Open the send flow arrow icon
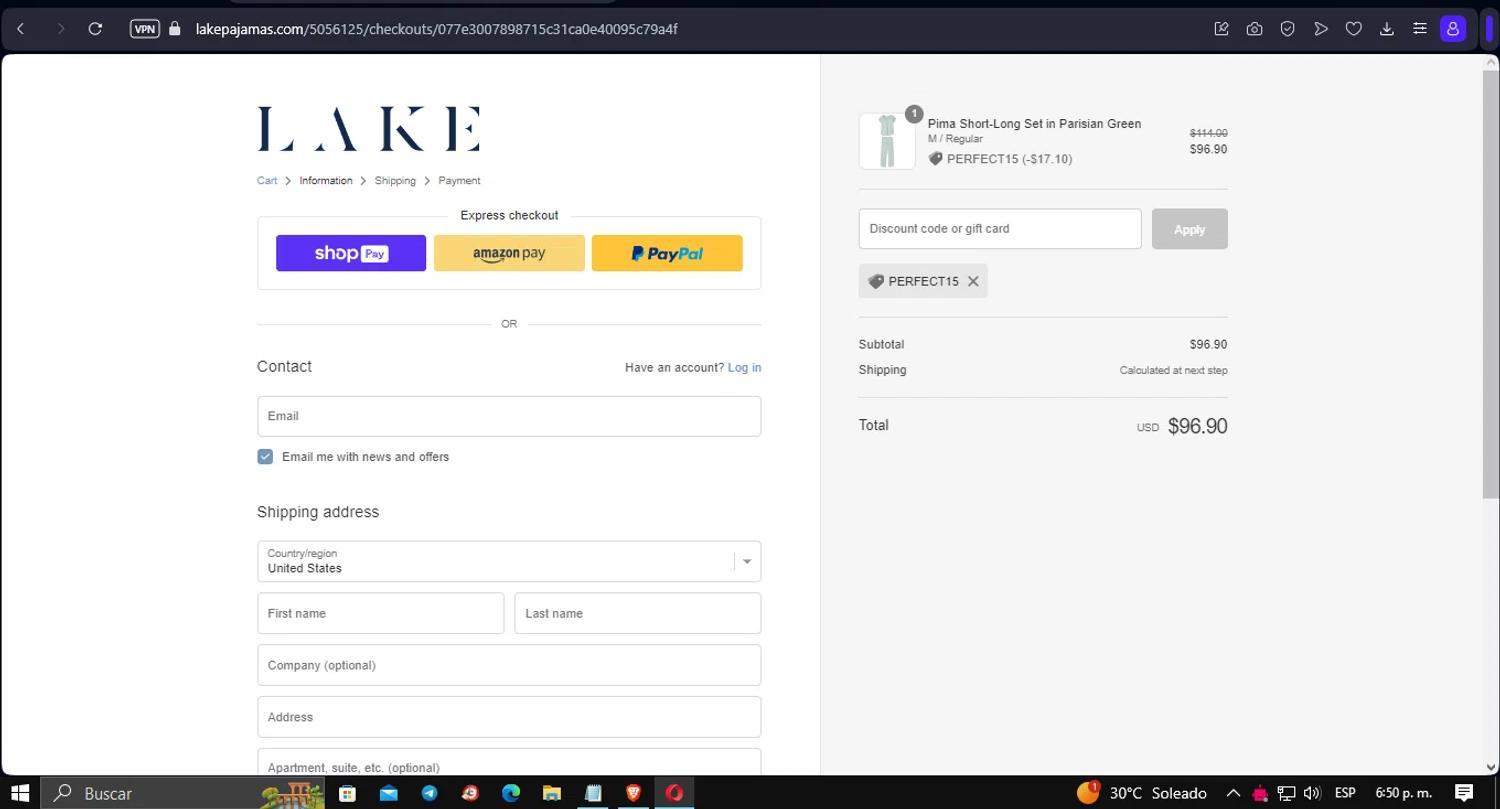 pyautogui.click(x=1320, y=29)
